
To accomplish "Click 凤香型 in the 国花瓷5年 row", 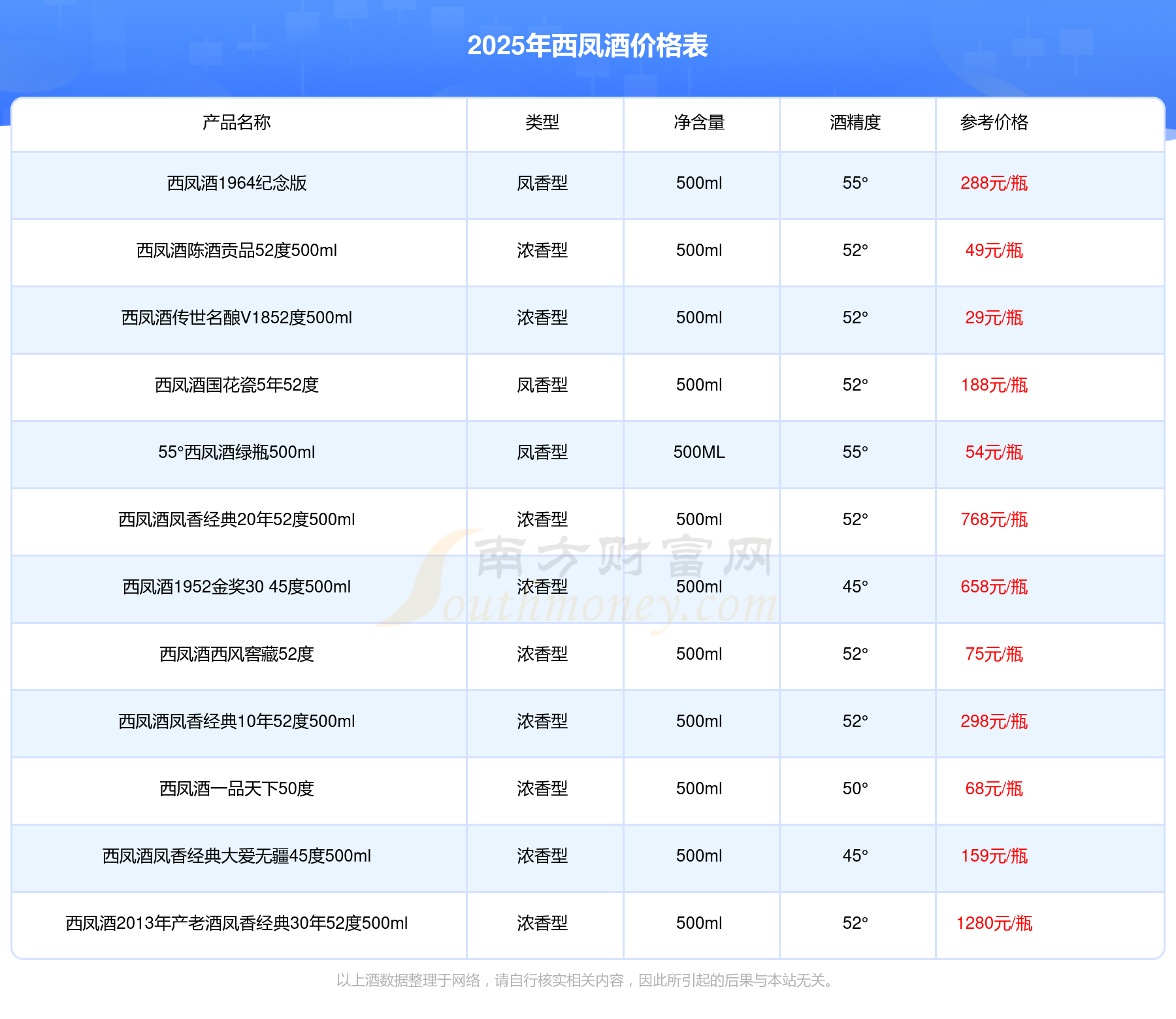I will (x=542, y=385).
